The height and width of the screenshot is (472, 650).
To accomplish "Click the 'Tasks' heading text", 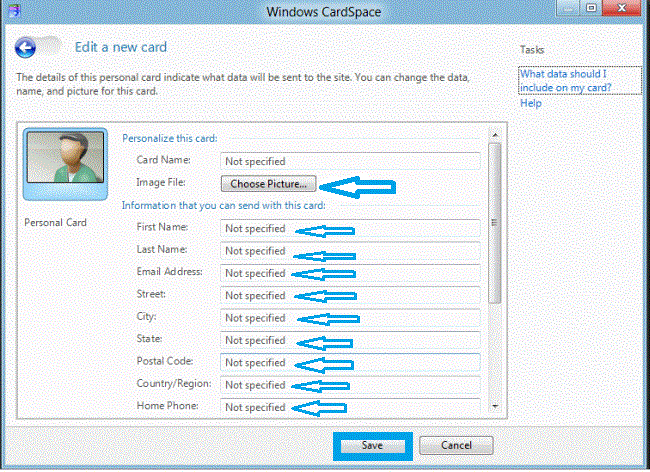I will [532, 50].
